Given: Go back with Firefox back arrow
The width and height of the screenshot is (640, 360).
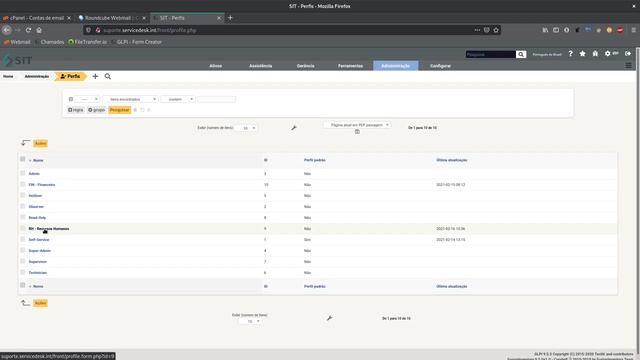Looking at the screenshot, I should pos(7,30).
